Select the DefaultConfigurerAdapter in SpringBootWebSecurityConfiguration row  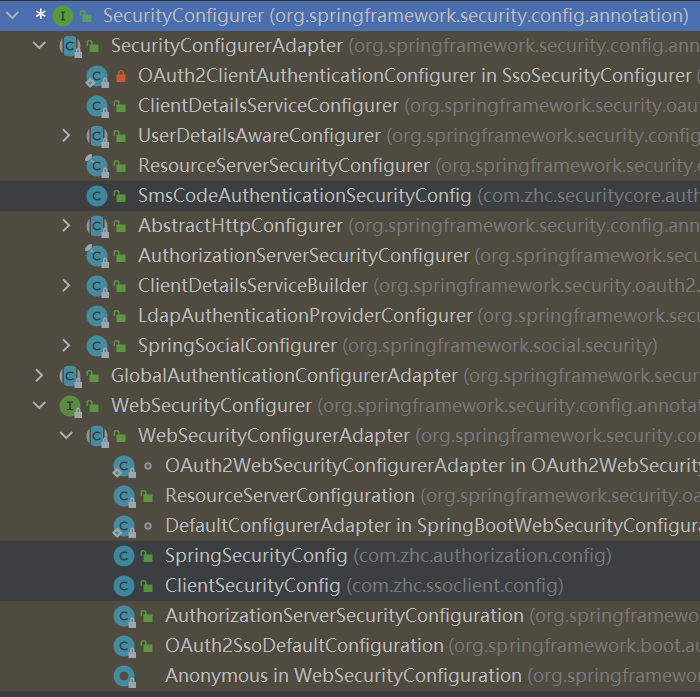point(350,526)
